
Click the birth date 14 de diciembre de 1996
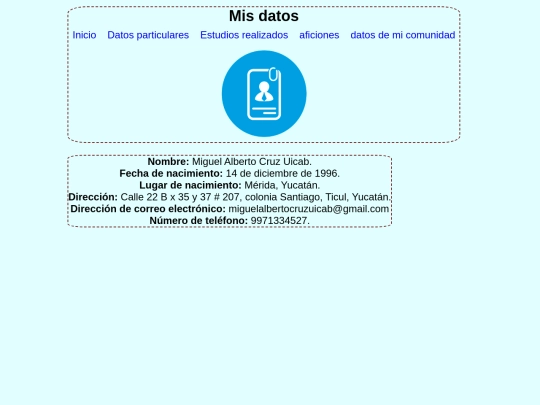283,174
